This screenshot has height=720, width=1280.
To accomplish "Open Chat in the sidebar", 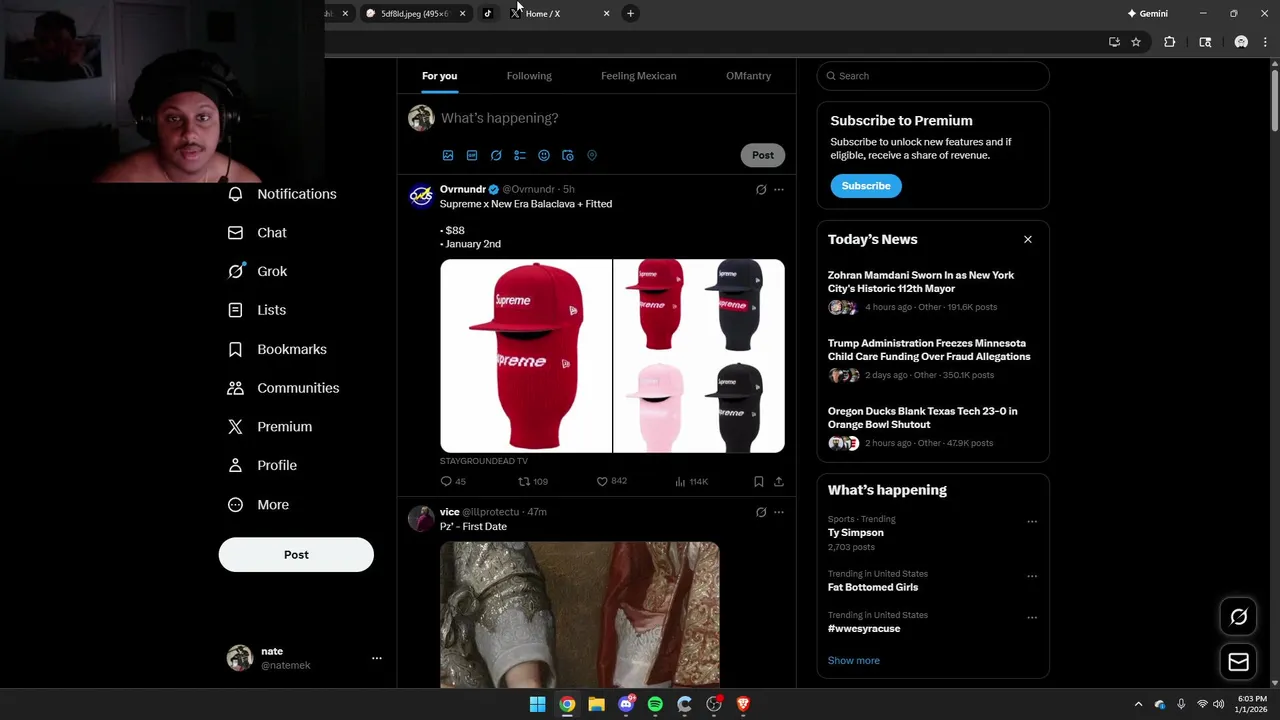I will pos(258,232).
